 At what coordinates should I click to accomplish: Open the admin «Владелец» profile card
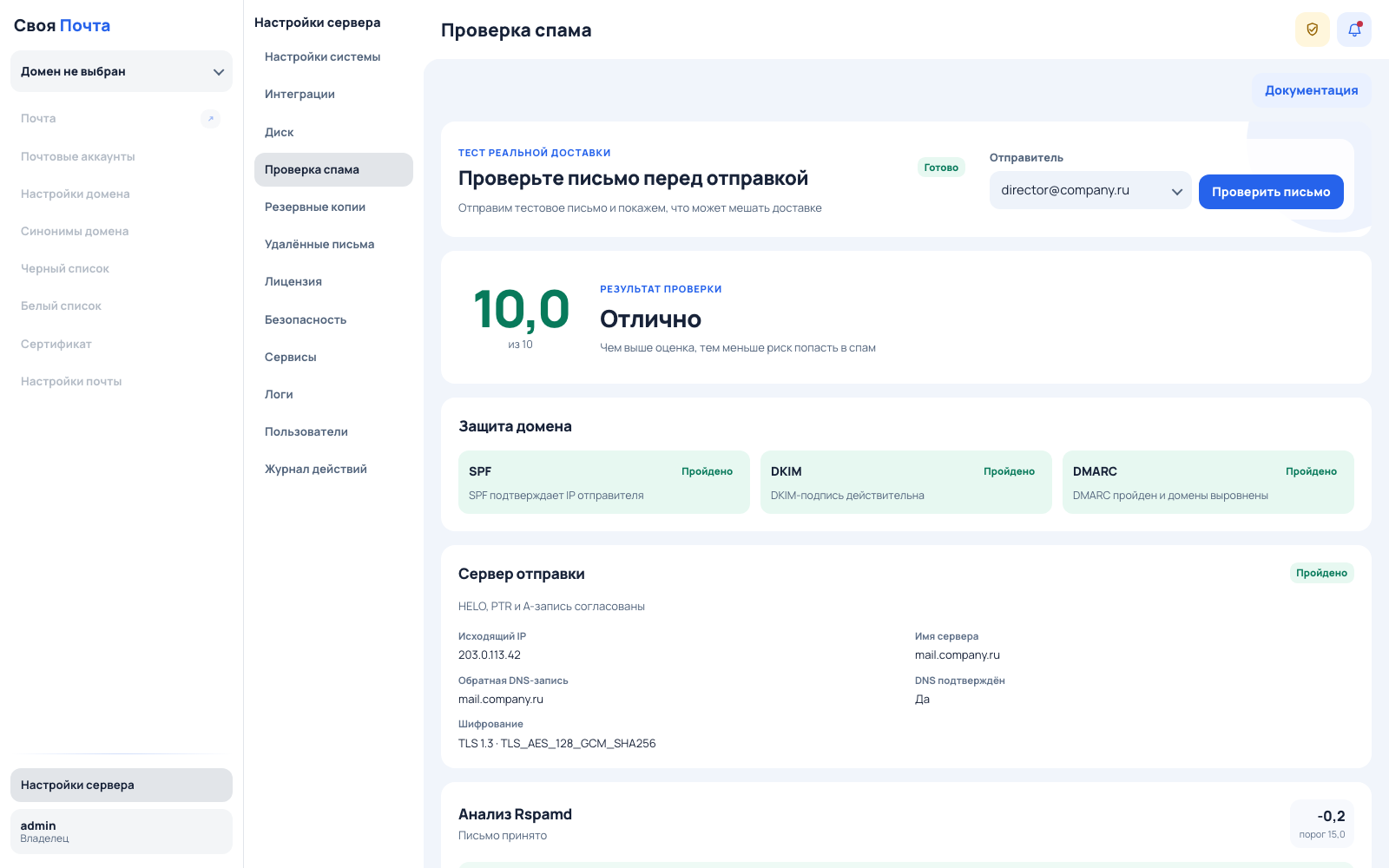pyautogui.click(x=122, y=832)
